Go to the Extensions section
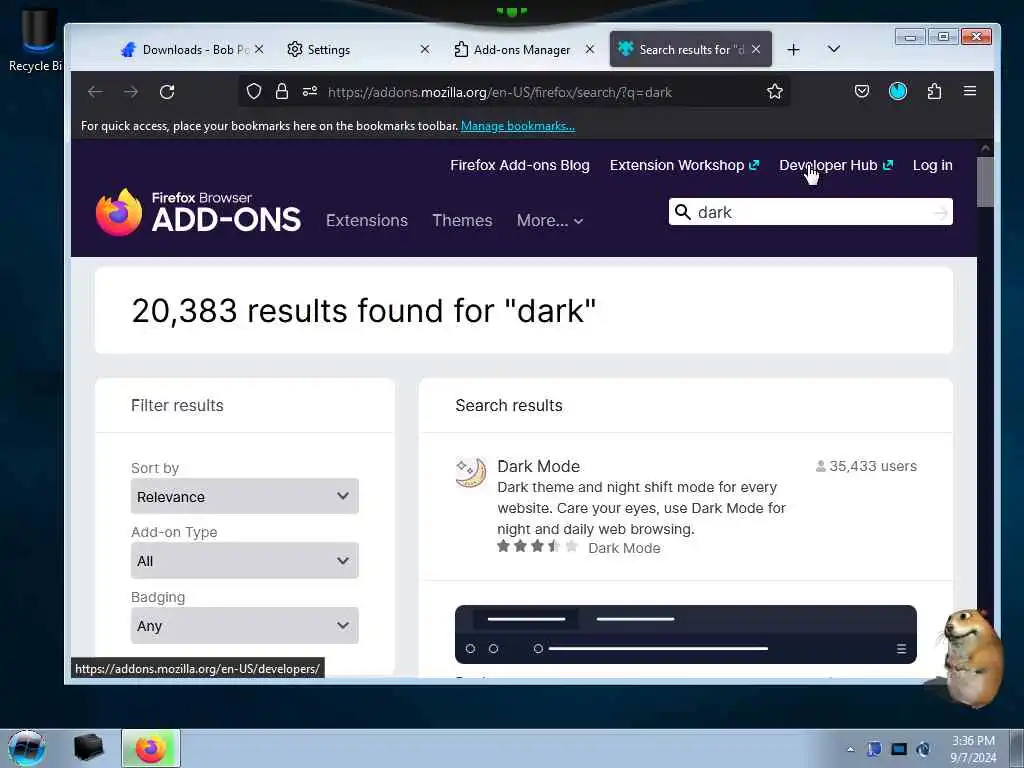 pyautogui.click(x=367, y=221)
